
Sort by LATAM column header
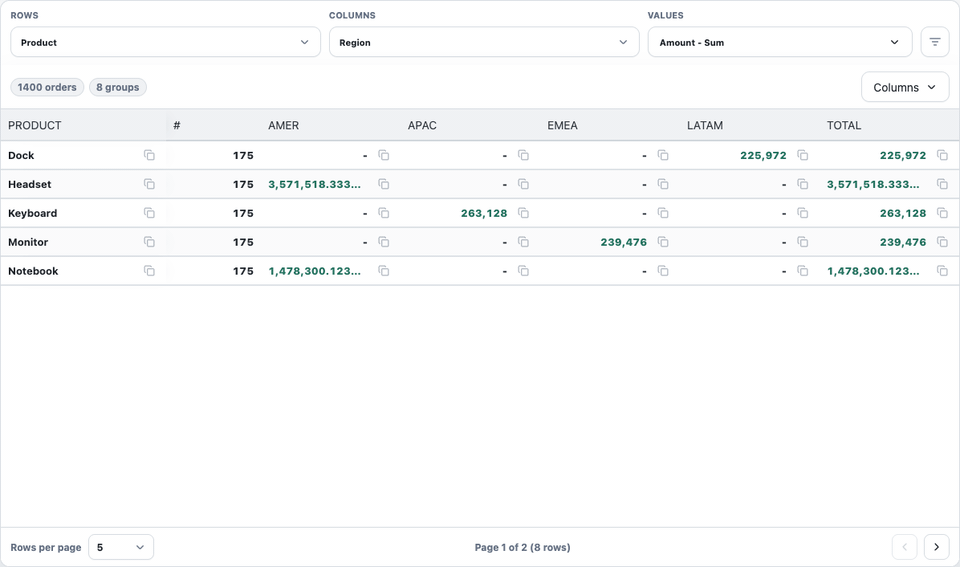click(x=705, y=125)
